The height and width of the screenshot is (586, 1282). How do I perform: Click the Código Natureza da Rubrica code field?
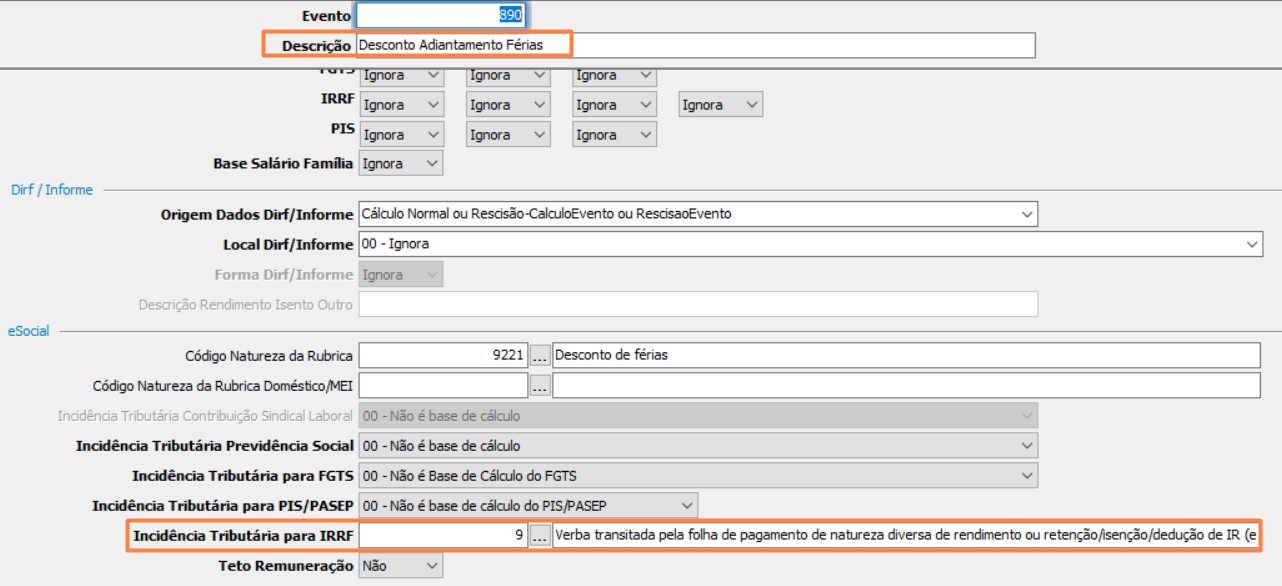click(x=442, y=355)
